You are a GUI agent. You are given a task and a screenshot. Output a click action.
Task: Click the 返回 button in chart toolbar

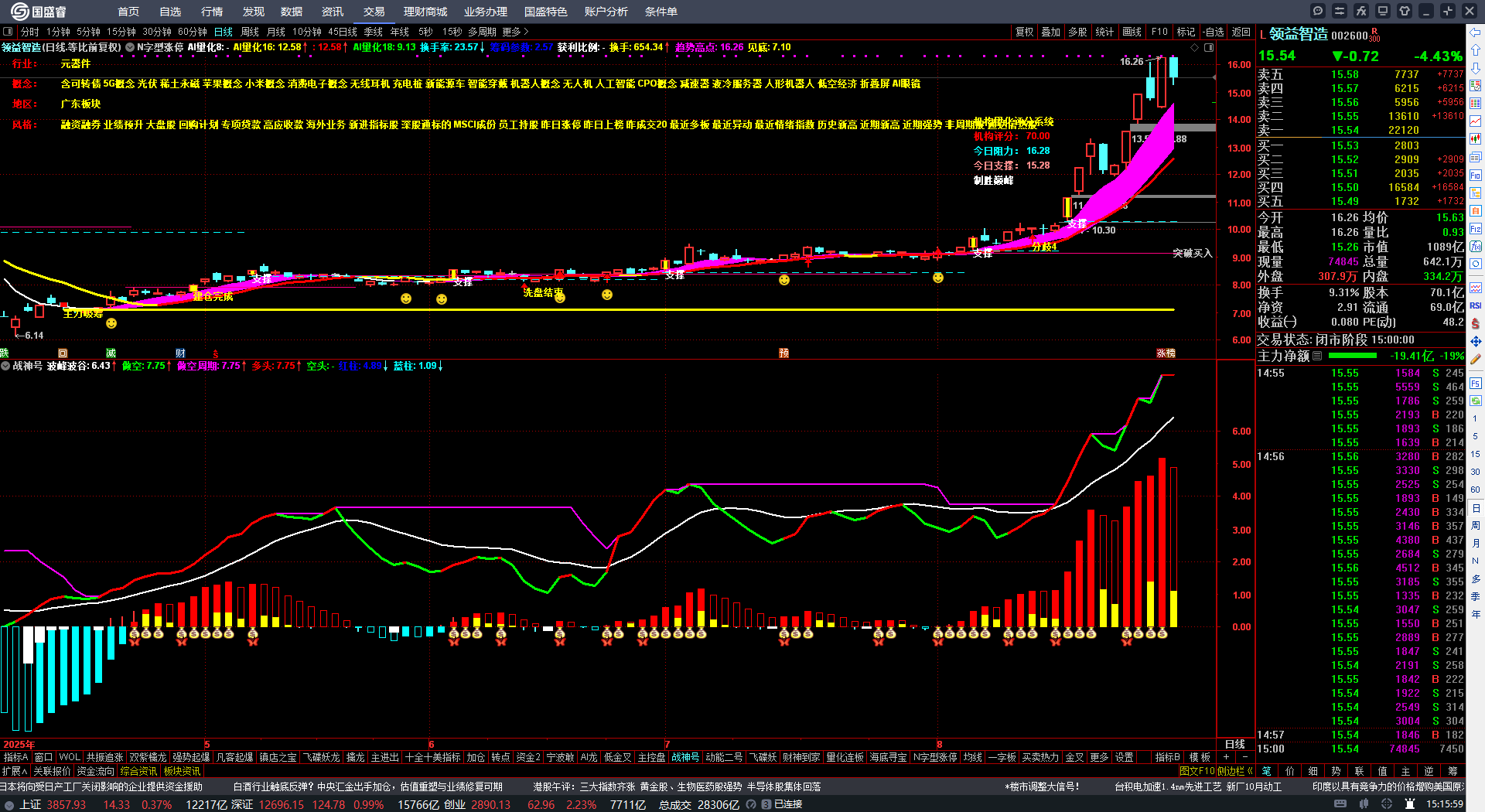(x=1241, y=32)
